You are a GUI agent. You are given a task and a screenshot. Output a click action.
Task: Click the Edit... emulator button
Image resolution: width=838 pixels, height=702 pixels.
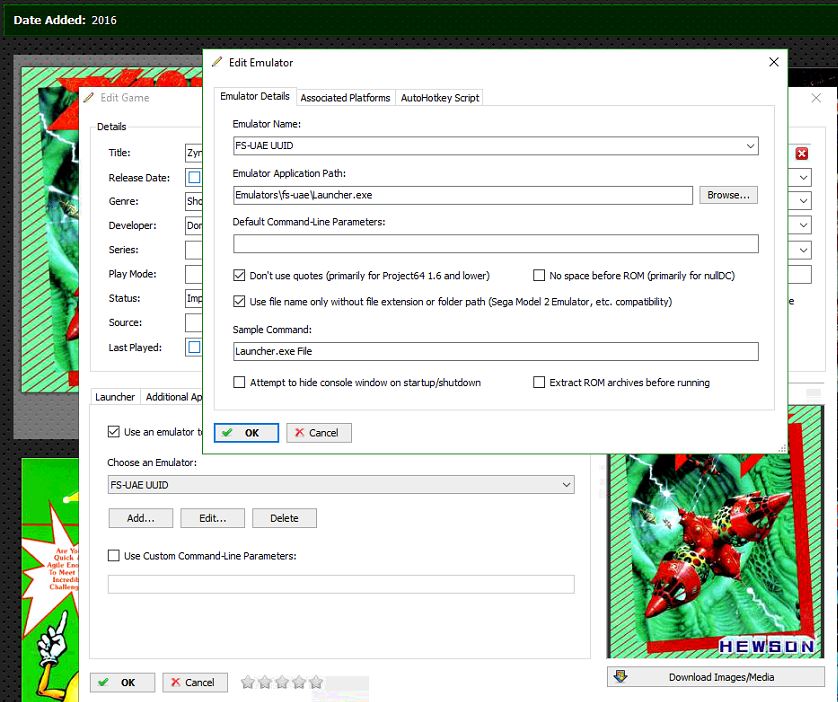click(x=212, y=518)
